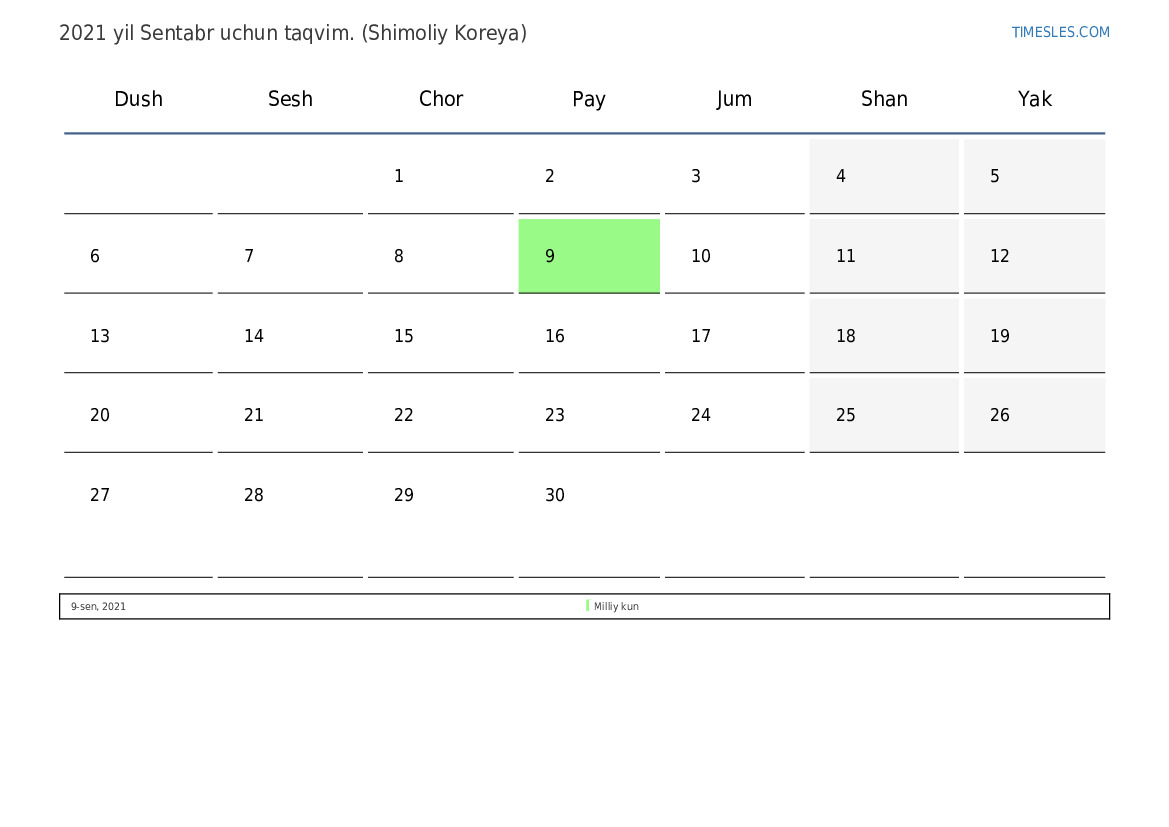Select the 30th of September
1169x827 pixels.
pyautogui.click(x=589, y=494)
